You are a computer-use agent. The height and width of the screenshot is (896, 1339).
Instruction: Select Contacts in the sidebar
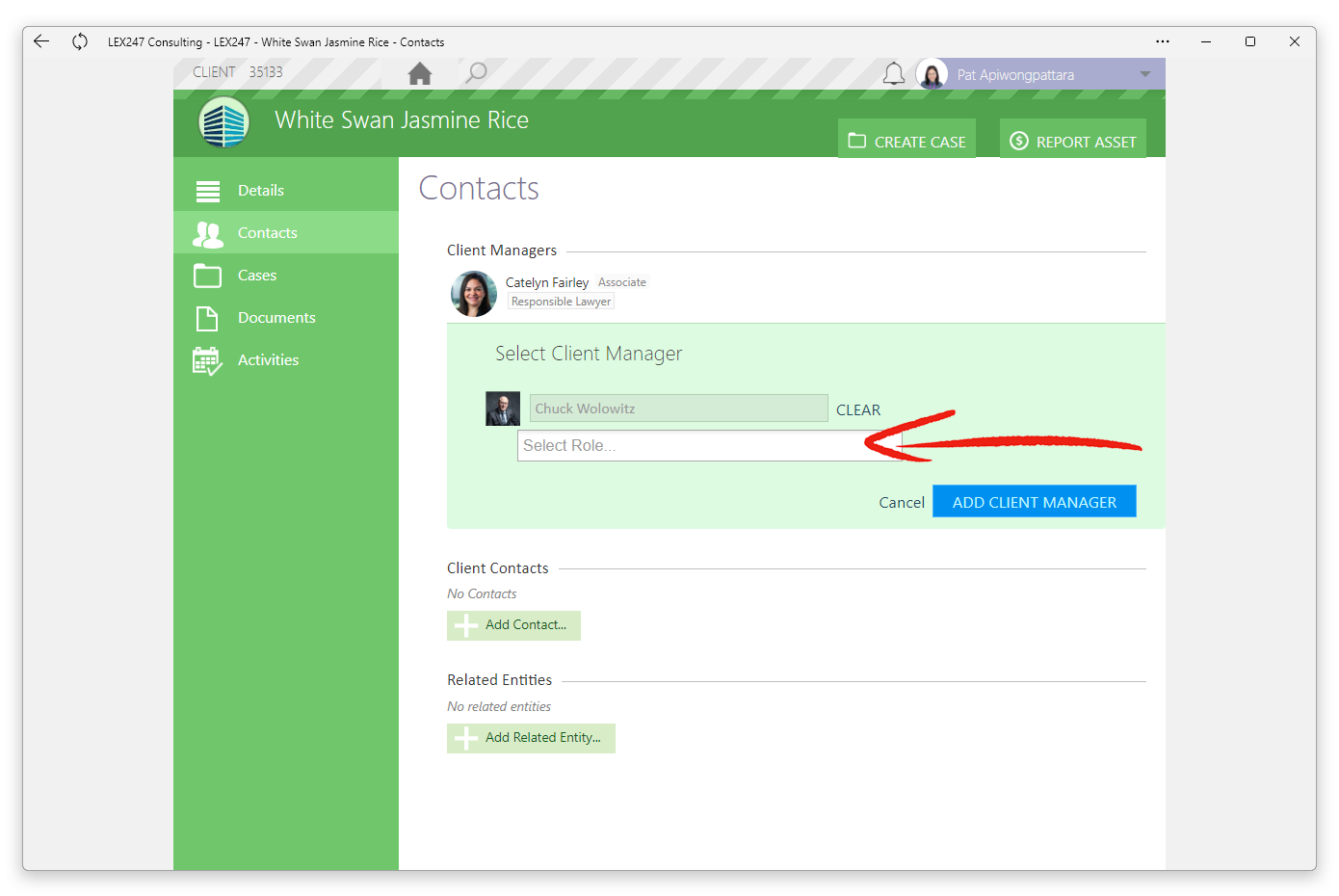tap(286, 233)
